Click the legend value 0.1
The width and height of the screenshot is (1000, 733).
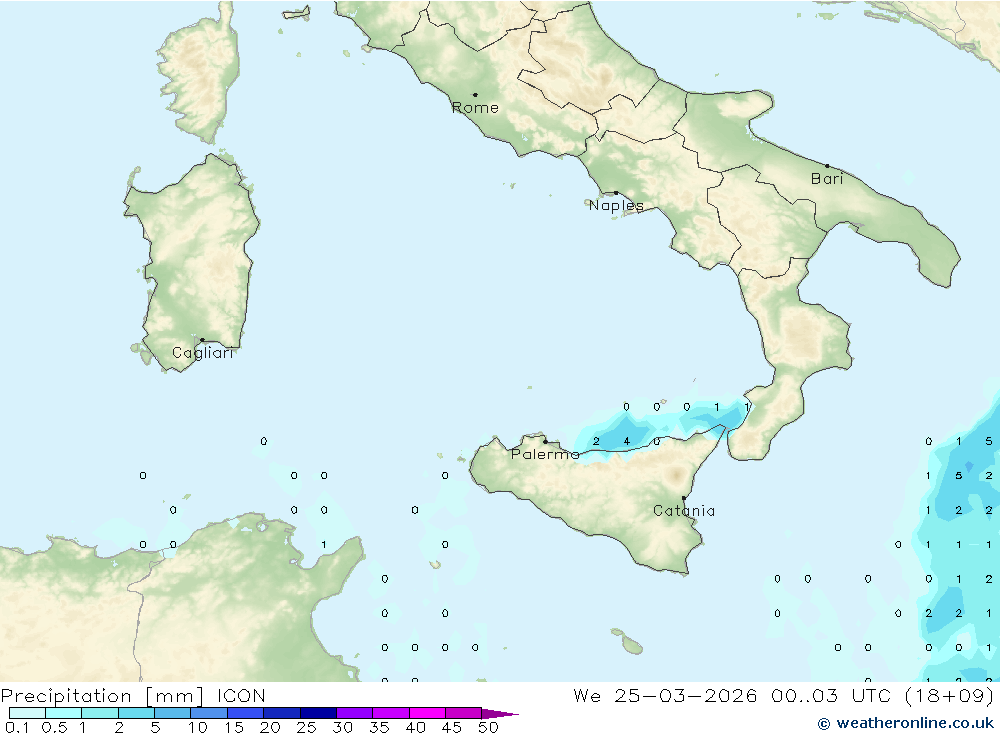pos(17,727)
